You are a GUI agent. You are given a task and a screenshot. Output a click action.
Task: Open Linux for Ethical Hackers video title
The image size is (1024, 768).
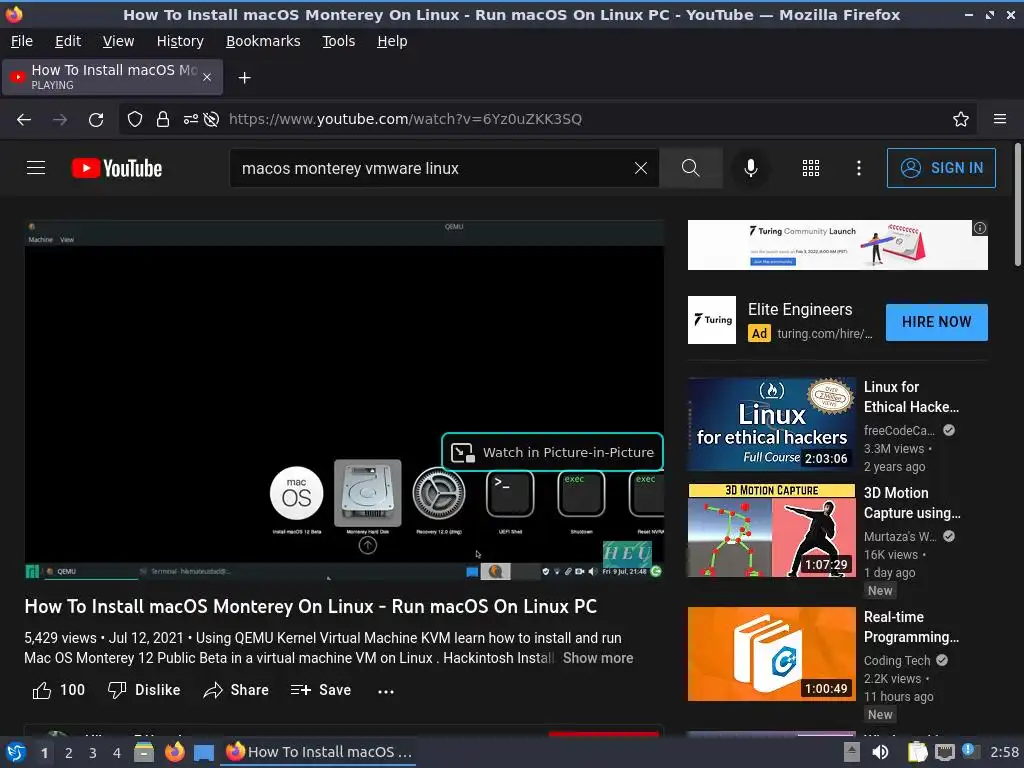911,397
